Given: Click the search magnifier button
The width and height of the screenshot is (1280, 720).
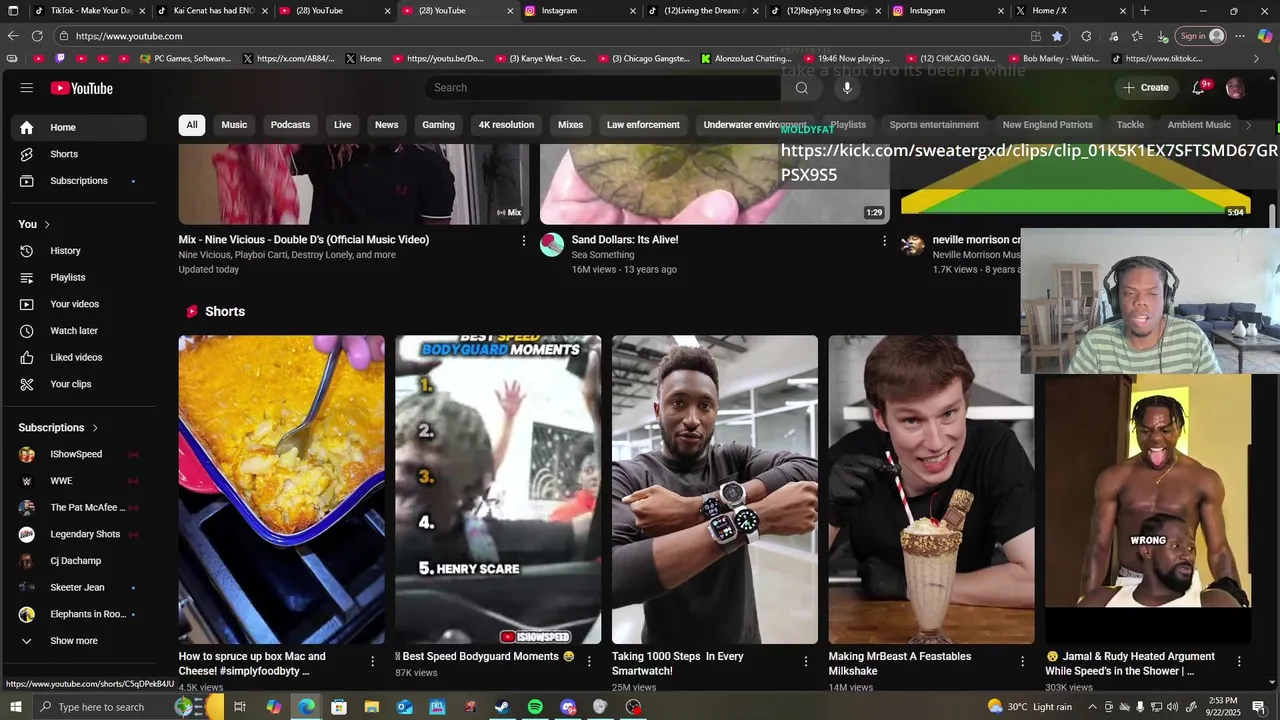Looking at the screenshot, I should tap(801, 88).
